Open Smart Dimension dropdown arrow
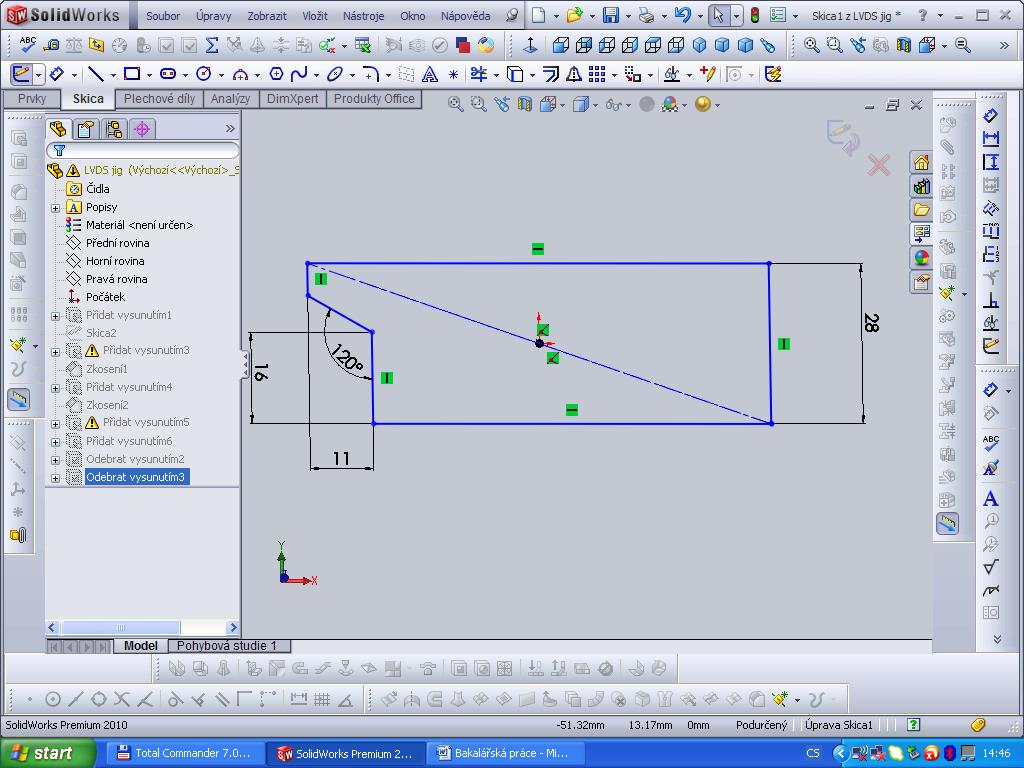The image size is (1024, 768). coord(74,75)
